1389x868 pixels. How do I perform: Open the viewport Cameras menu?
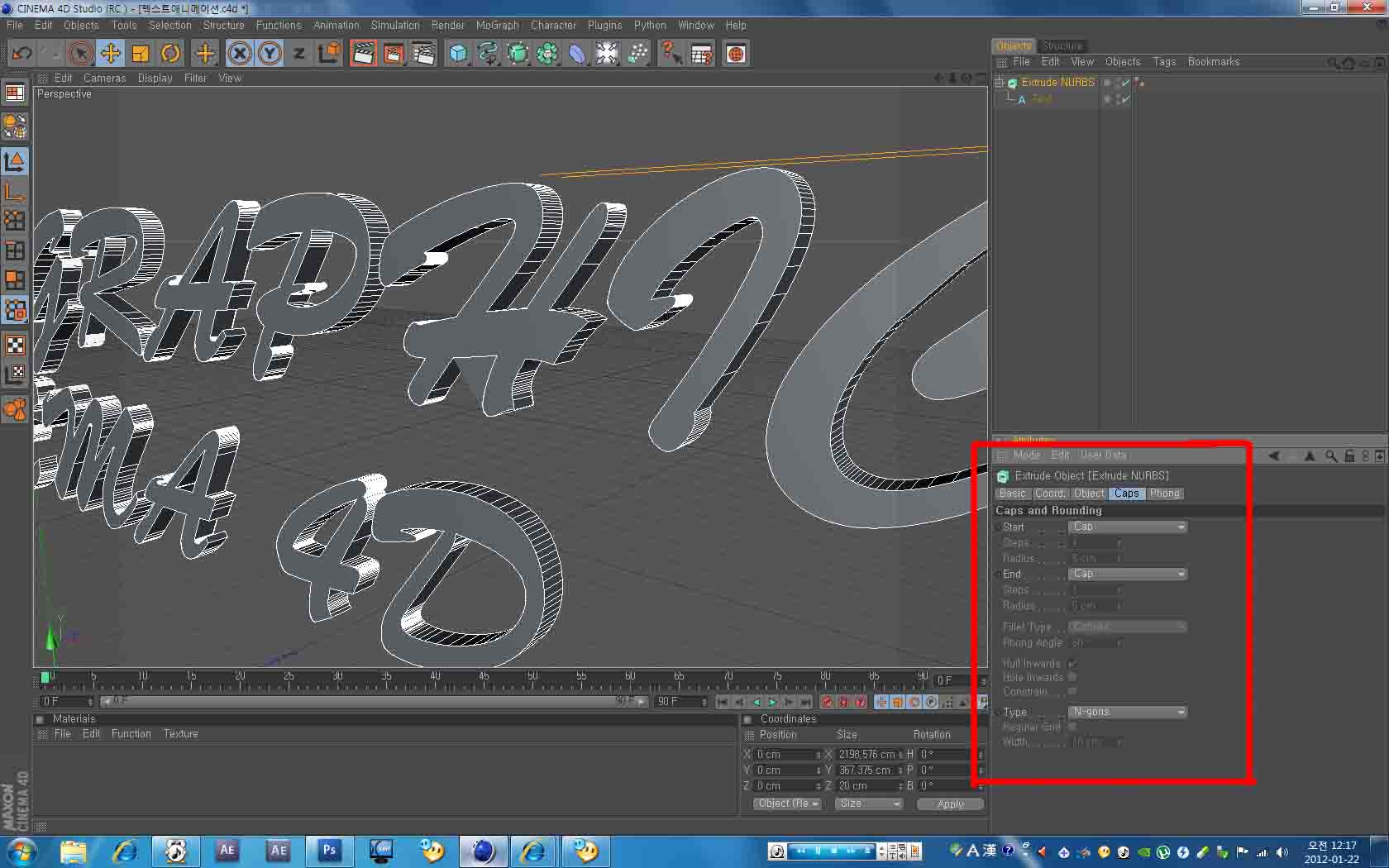click(105, 79)
